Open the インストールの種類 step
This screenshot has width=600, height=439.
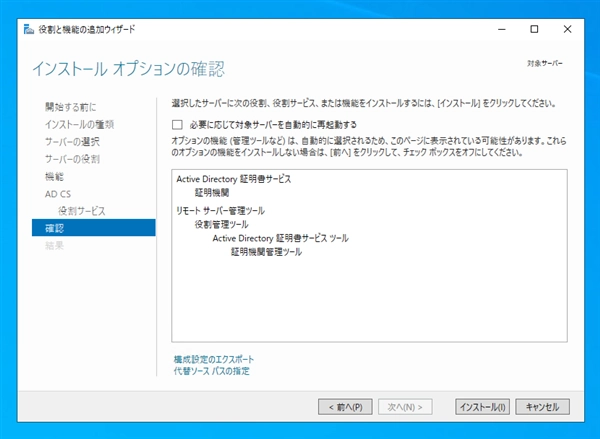pyautogui.click(x=80, y=124)
